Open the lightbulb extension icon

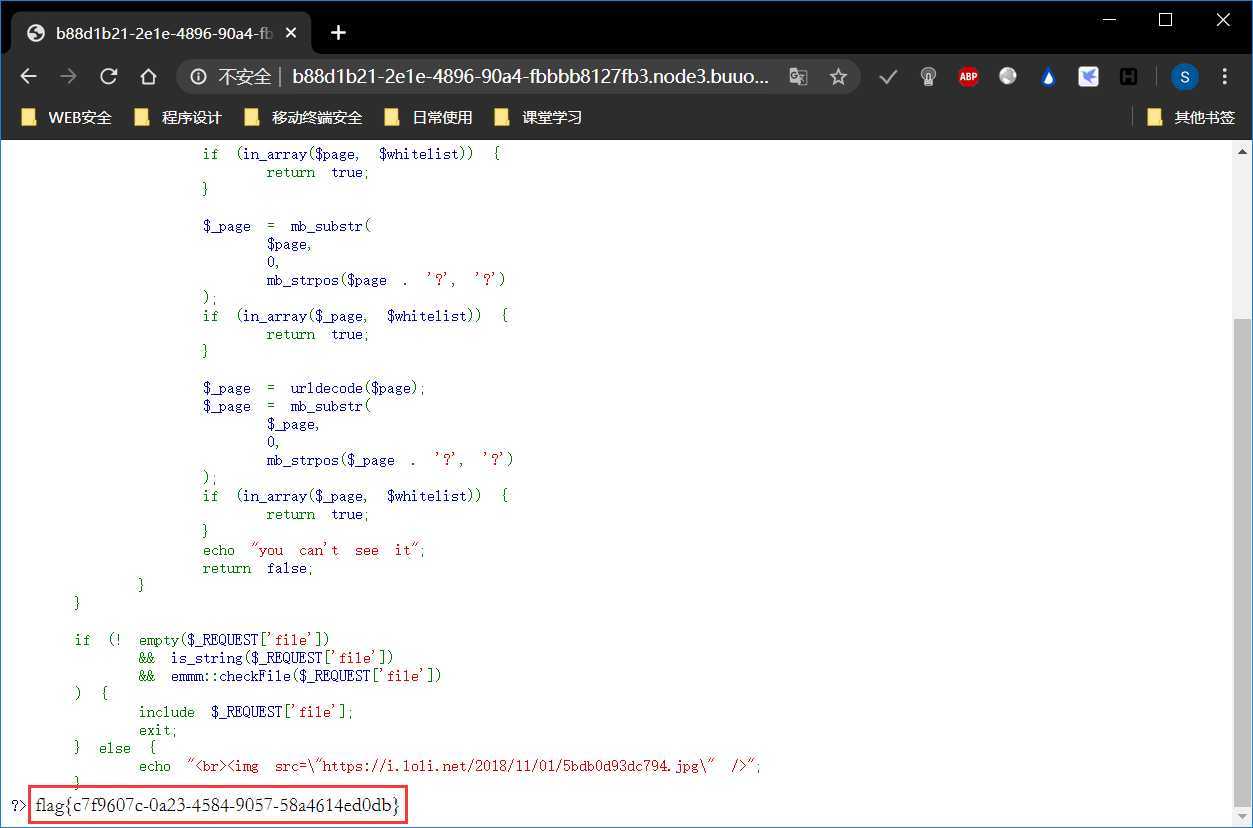[x=928, y=77]
